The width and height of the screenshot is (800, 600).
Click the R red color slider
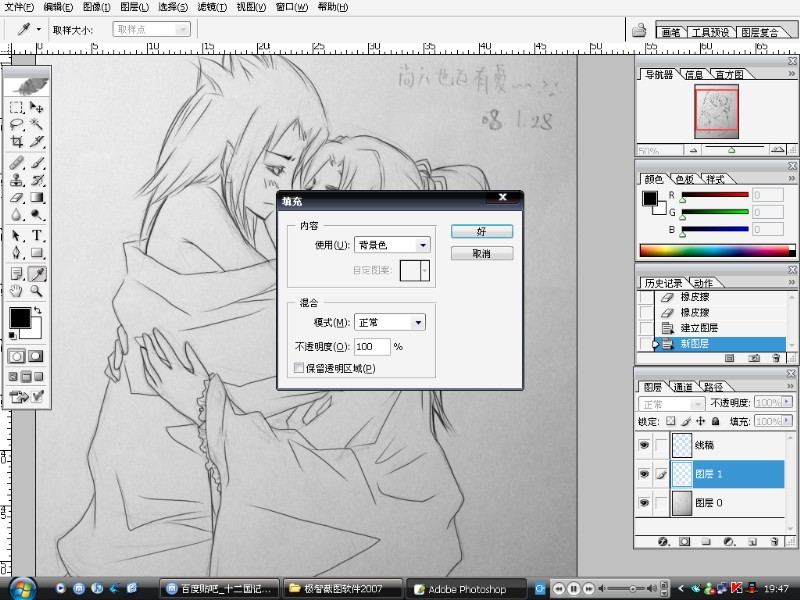pyautogui.click(x=715, y=195)
